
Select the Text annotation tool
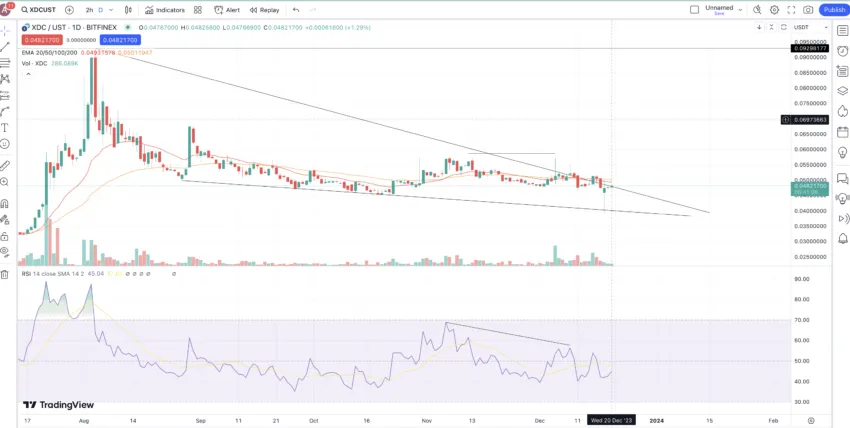tap(5, 128)
